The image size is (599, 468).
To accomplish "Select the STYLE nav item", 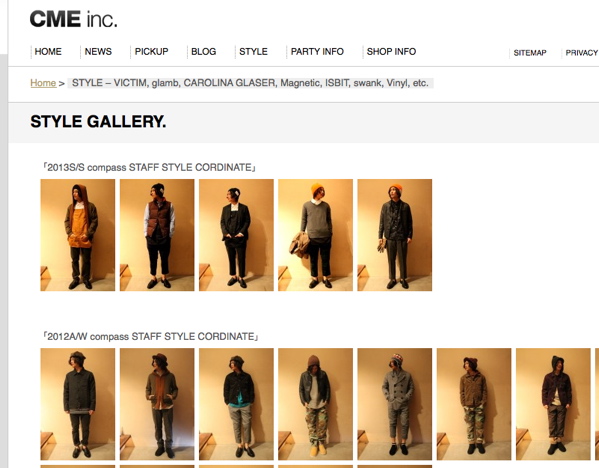I will point(253,52).
